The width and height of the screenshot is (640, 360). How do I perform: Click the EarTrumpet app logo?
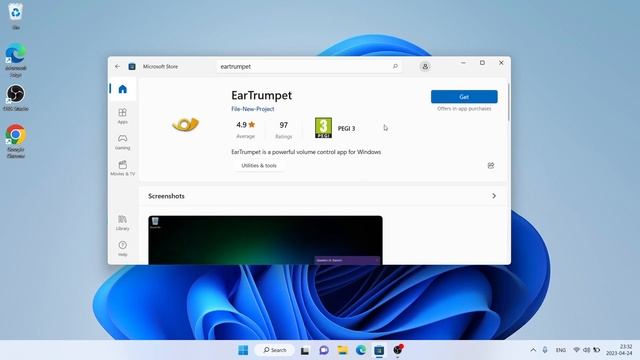(185, 124)
